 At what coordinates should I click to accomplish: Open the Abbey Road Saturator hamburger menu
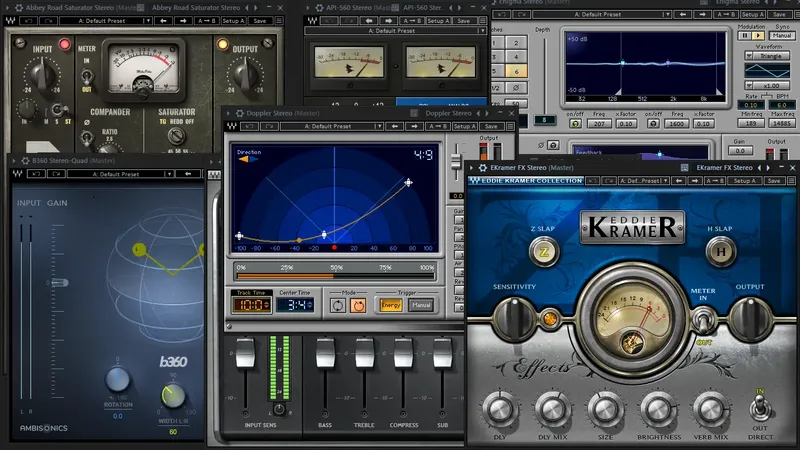[279, 21]
